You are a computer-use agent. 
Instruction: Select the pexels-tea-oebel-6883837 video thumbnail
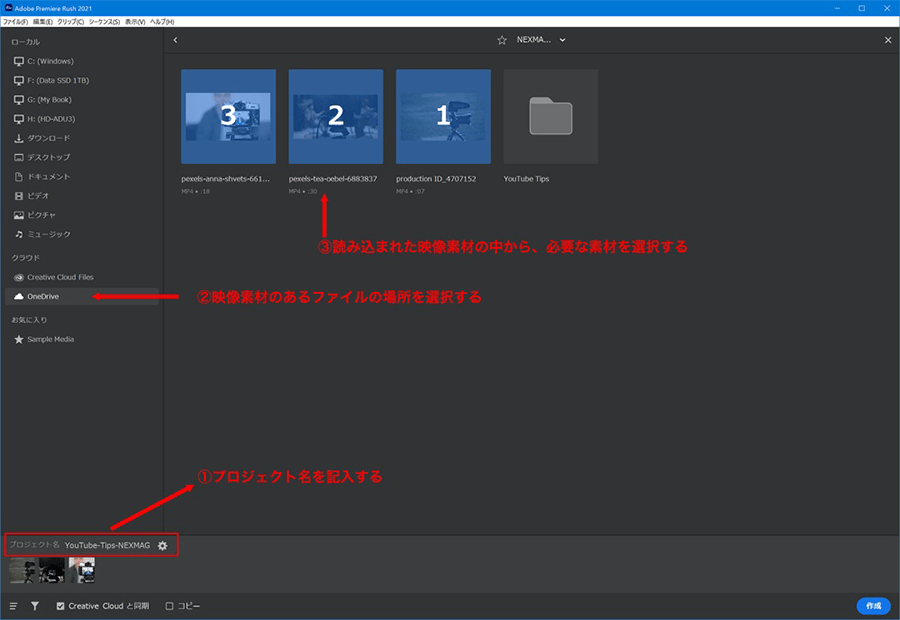336,117
